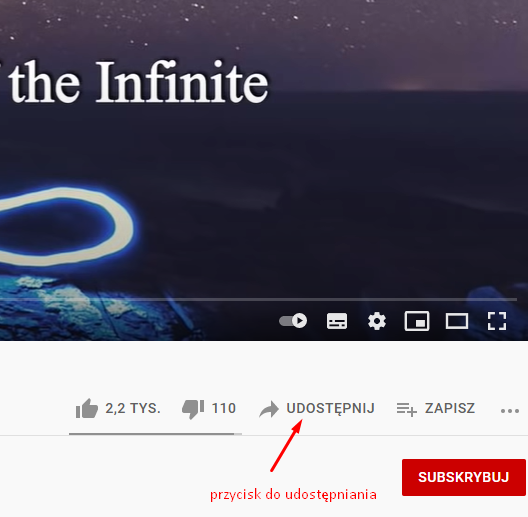Click the like-to-dislike ratio bar

155,434
